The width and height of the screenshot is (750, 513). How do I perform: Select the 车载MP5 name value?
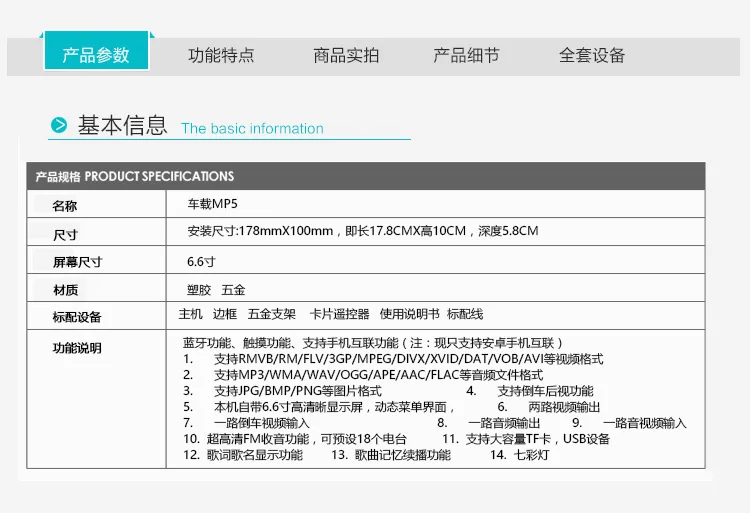(212, 204)
